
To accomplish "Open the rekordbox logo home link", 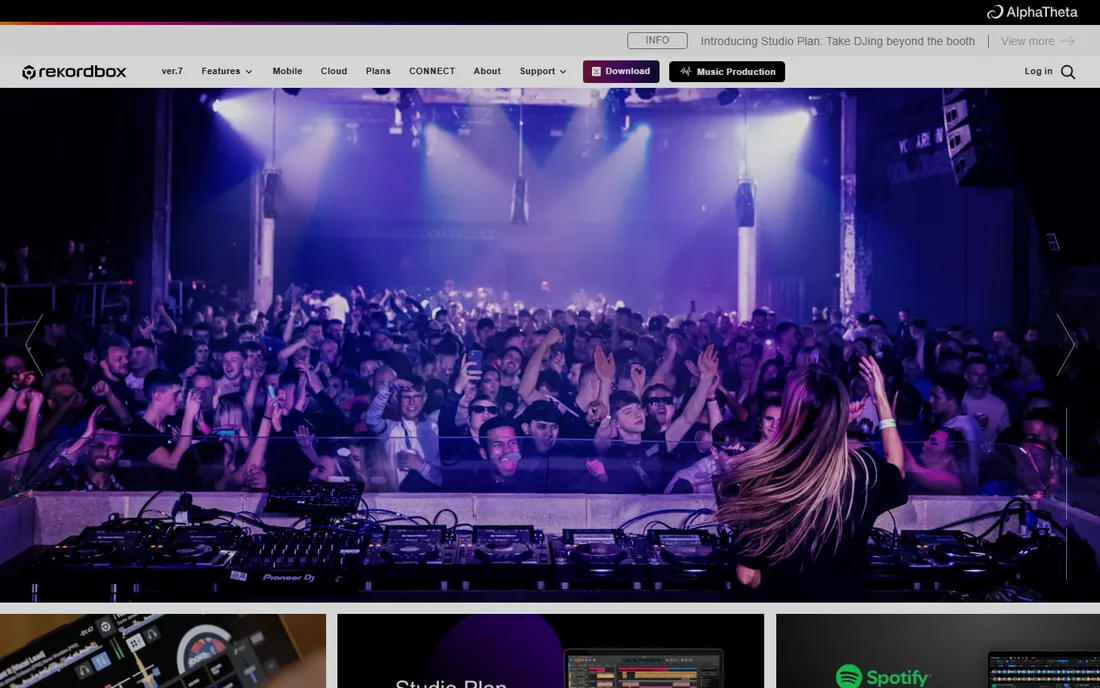I will click(74, 72).
